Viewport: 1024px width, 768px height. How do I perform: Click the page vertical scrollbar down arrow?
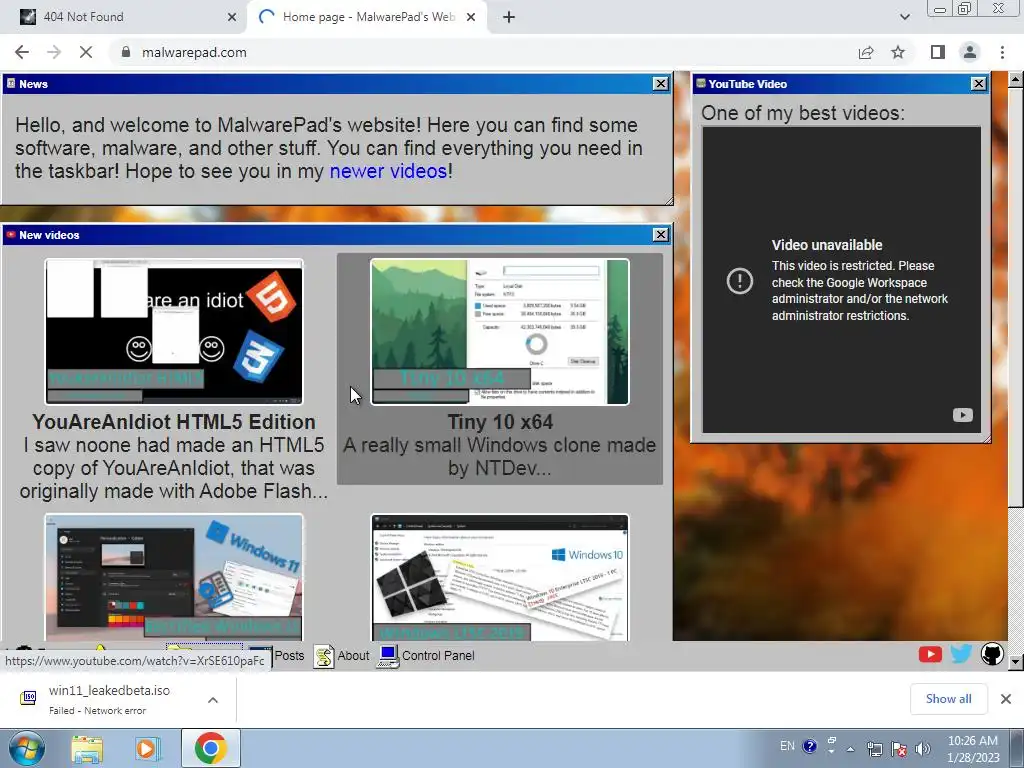pos(1016,662)
